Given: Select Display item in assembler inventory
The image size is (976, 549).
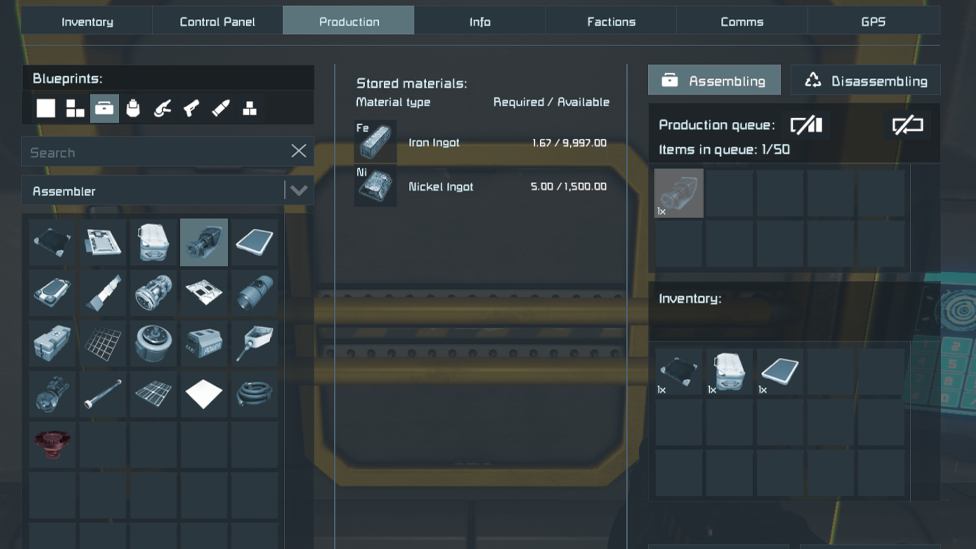Looking at the screenshot, I should 779,372.
